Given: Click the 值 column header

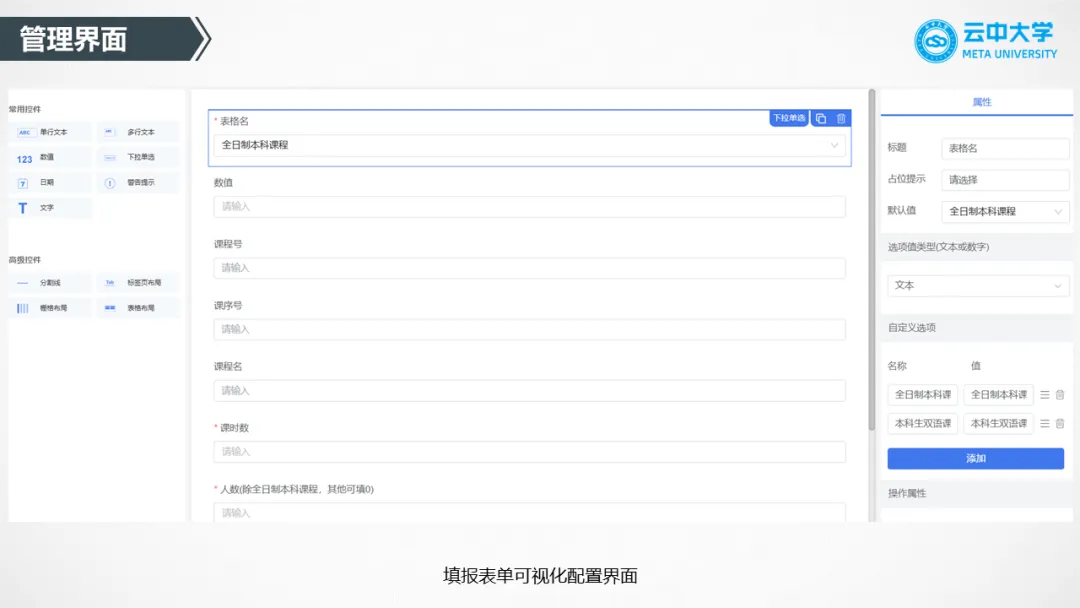Looking at the screenshot, I should (975, 366).
